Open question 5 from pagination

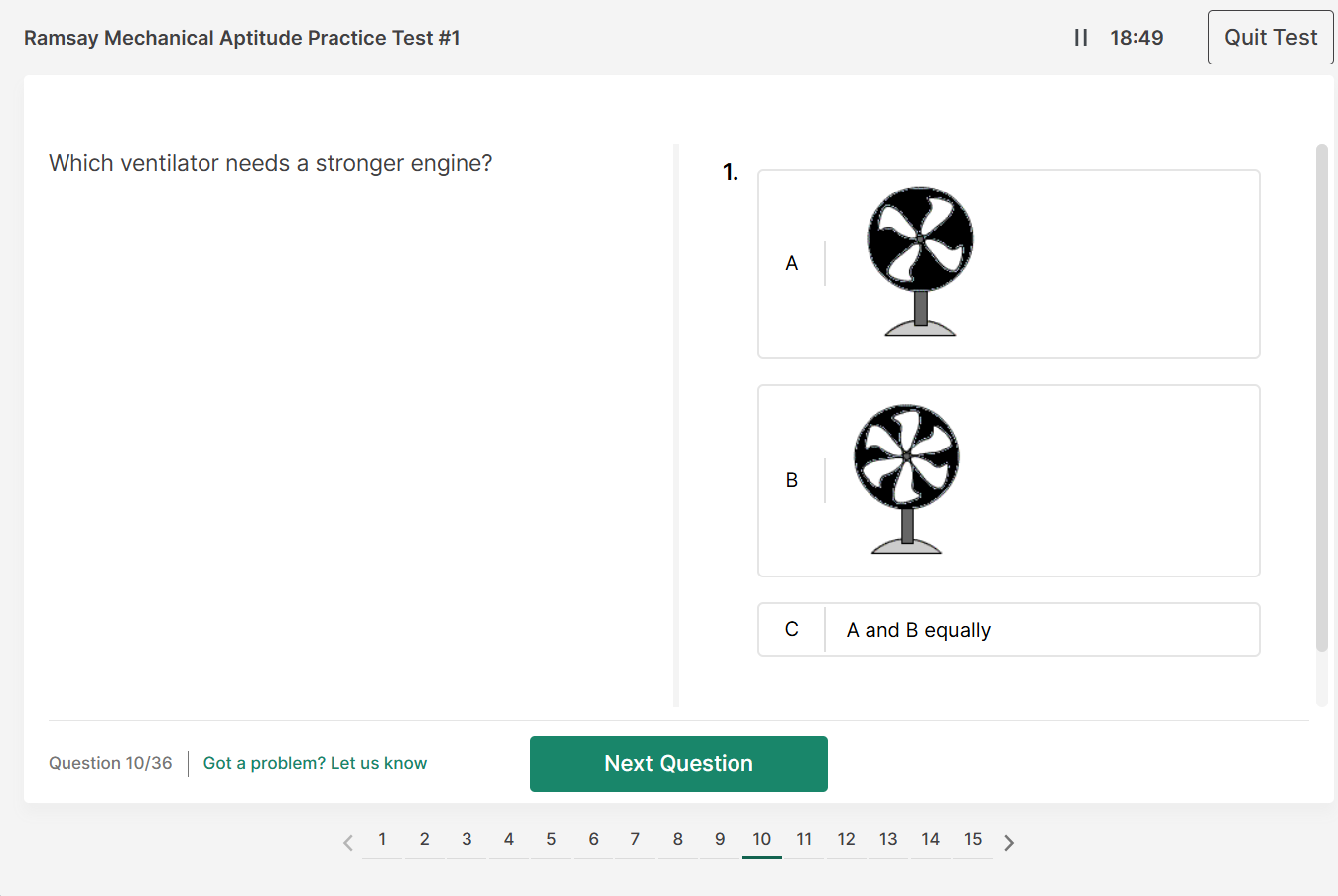[551, 840]
